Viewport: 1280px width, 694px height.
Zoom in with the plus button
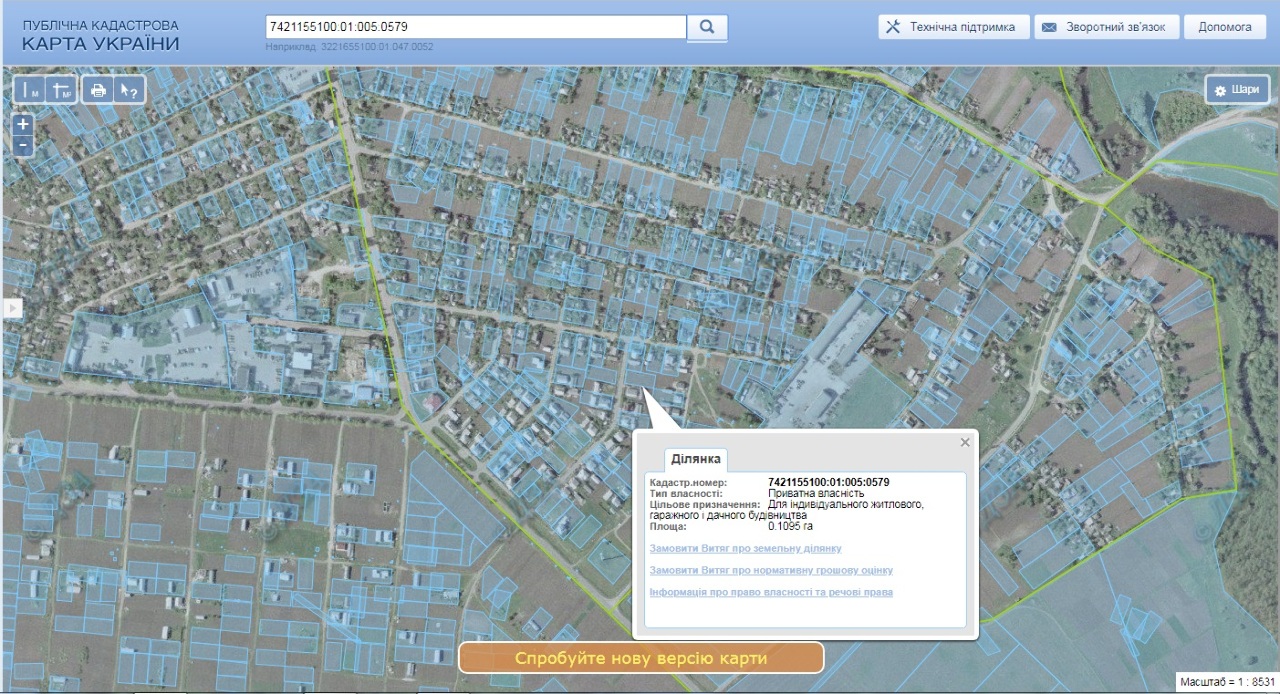click(23, 125)
